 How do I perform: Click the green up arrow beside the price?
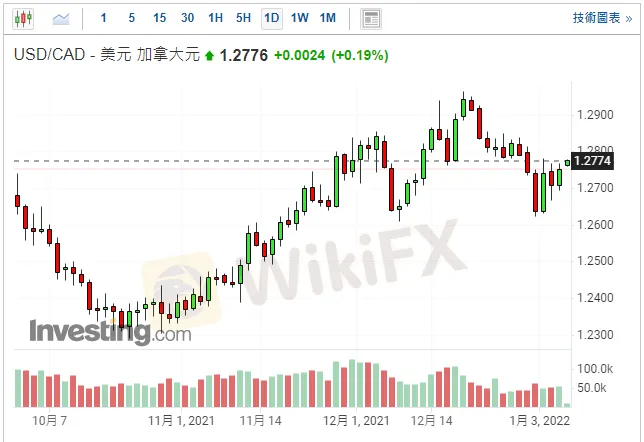click(209, 56)
